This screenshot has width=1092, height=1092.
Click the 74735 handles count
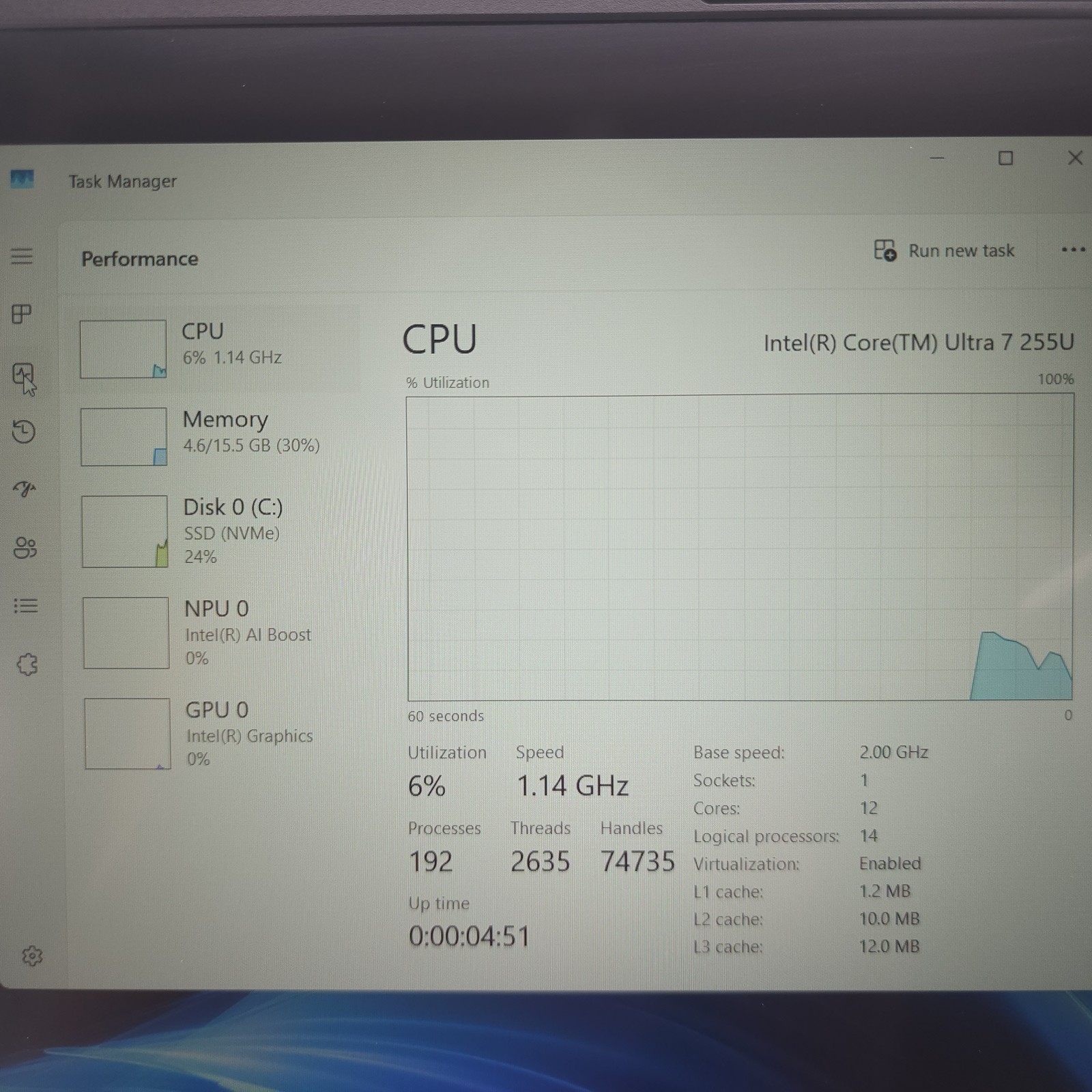(637, 861)
